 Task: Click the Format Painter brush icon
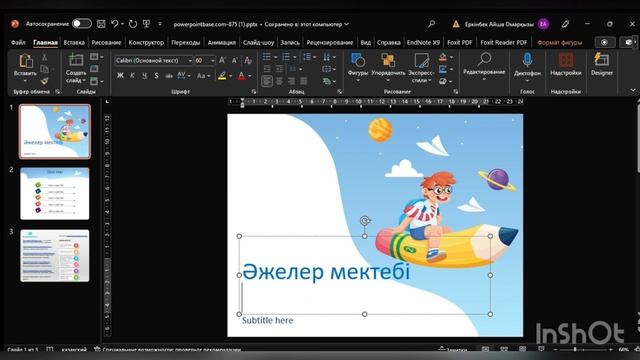pos(44,81)
